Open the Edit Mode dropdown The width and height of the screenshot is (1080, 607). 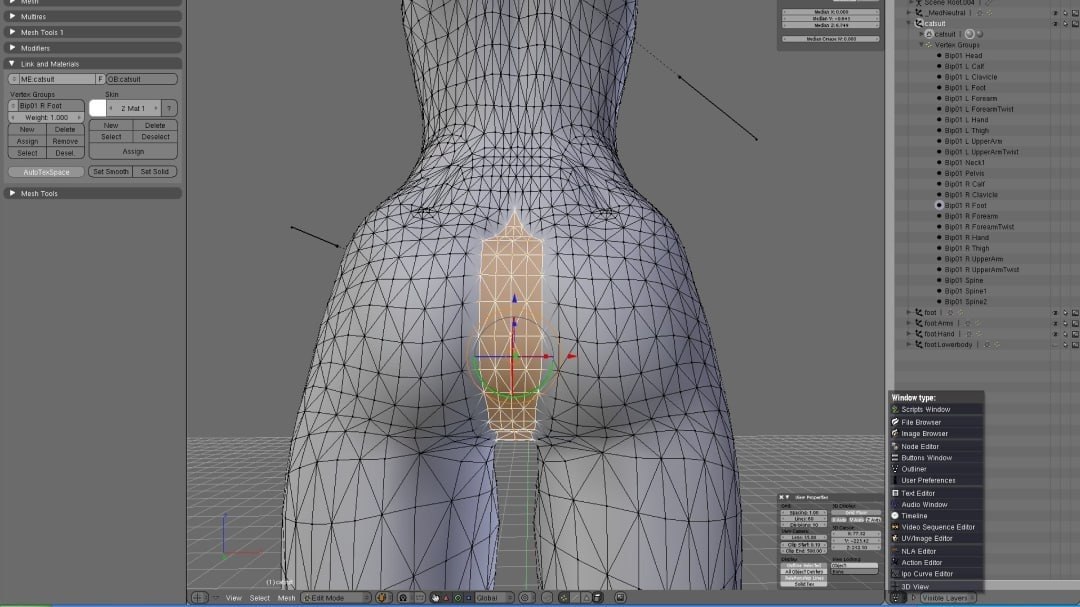coord(336,597)
